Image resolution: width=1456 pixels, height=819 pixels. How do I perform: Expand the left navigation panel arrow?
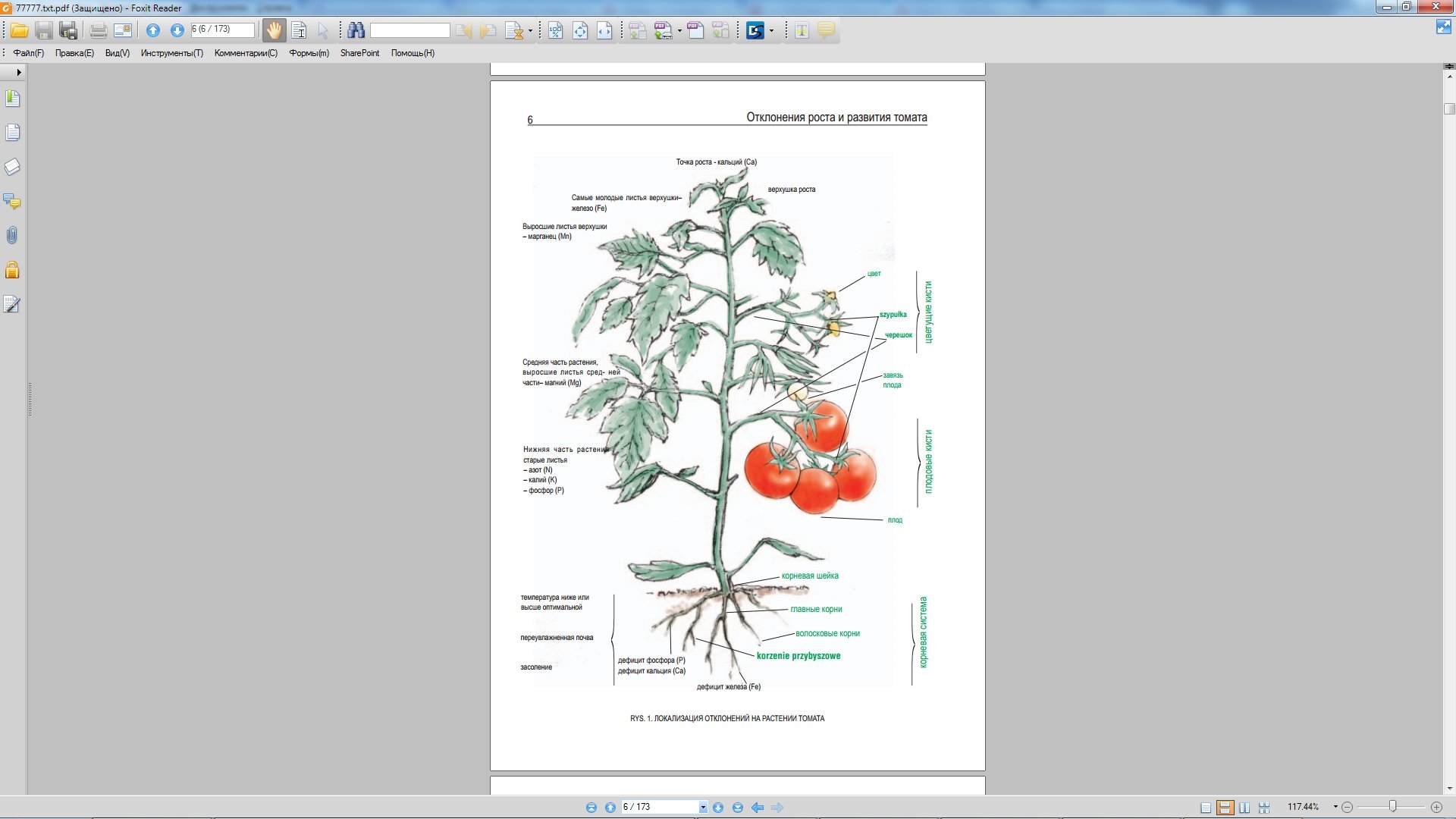point(18,72)
